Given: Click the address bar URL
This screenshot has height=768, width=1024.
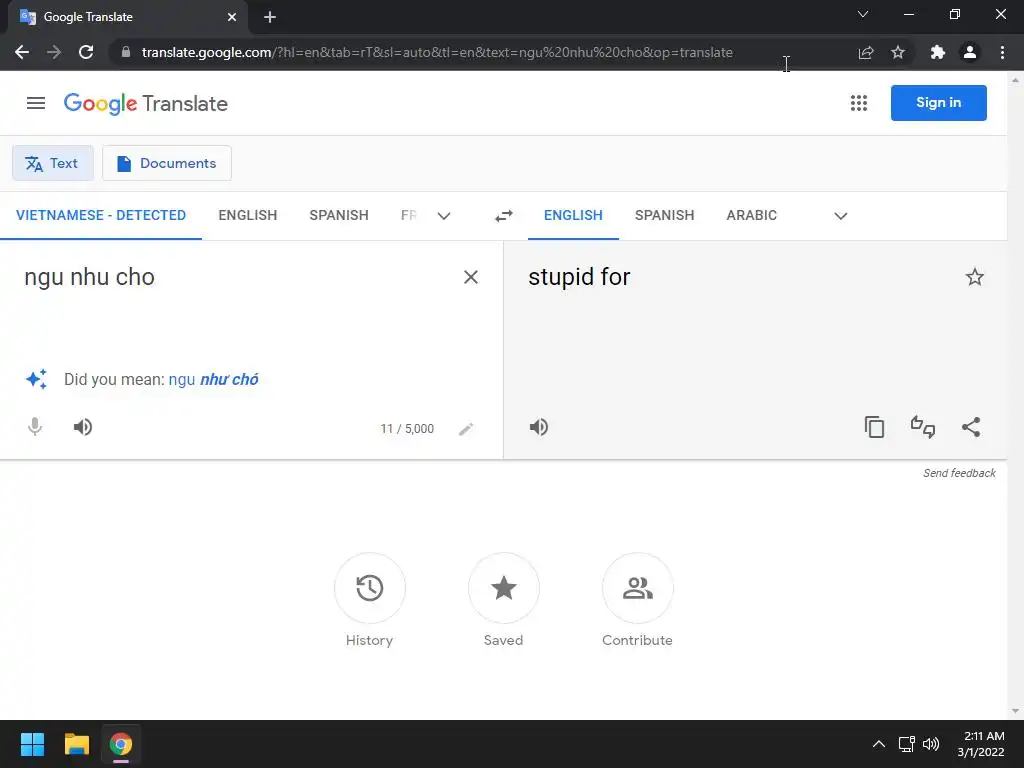Looking at the screenshot, I should (x=437, y=52).
